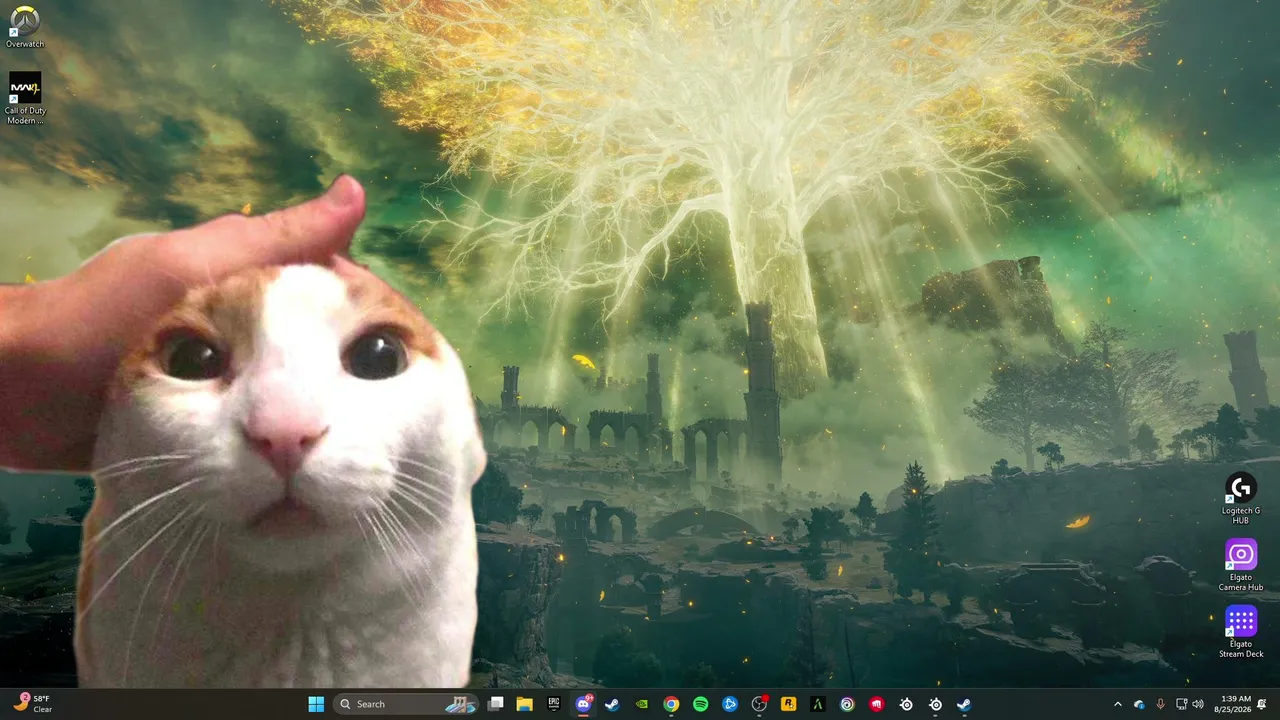1280x720 pixels.
Task: Open the OneDrive cloud tray icon
Action: 1139,704
